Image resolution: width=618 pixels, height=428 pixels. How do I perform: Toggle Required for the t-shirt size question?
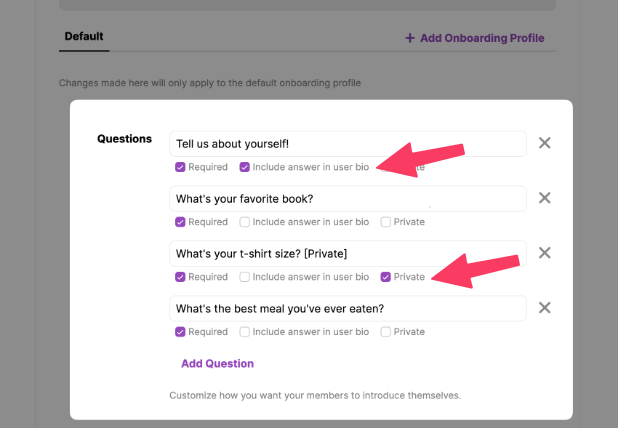point(180,277)
